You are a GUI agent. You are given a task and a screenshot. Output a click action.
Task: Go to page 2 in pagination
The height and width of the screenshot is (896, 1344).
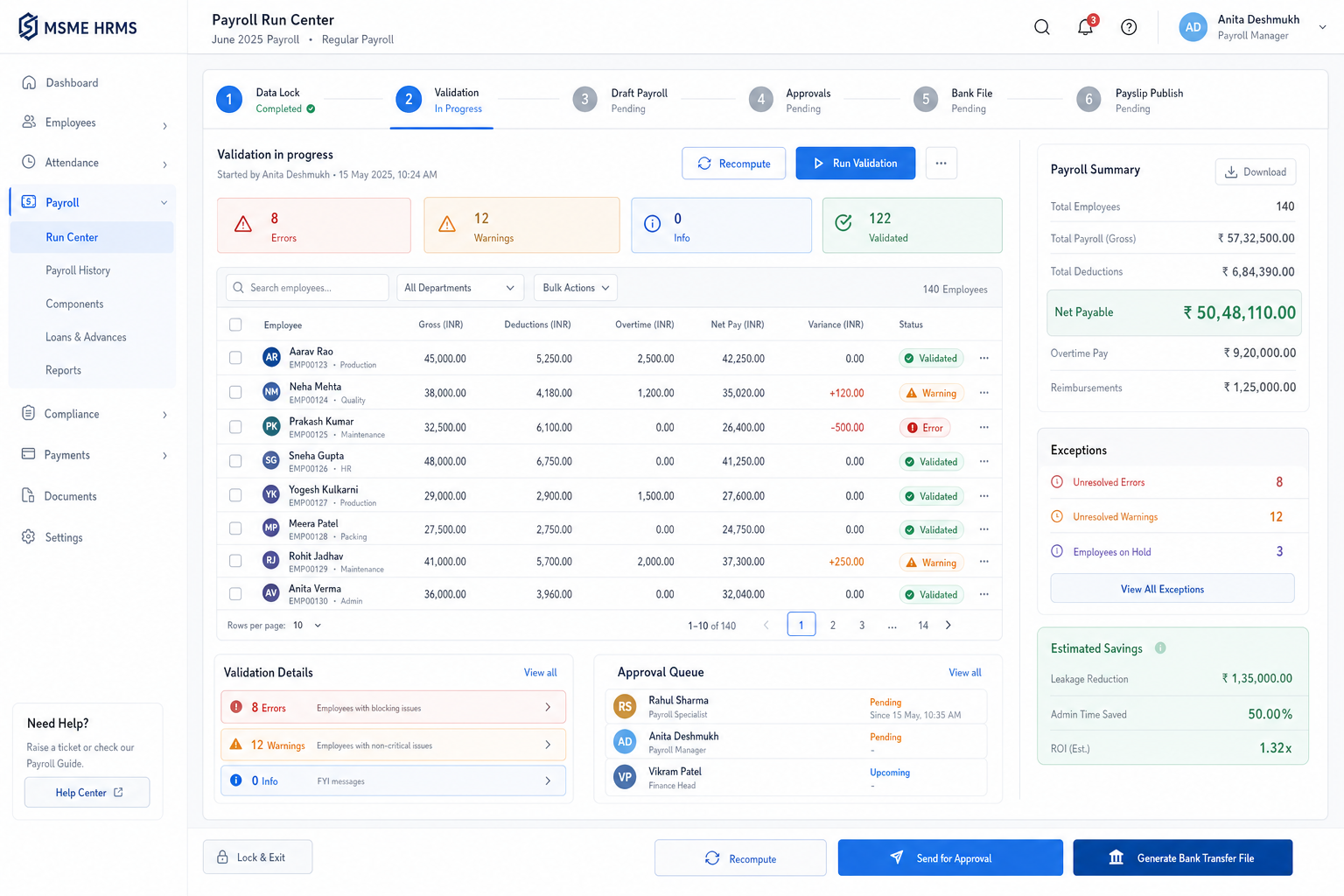coord(832,625)
